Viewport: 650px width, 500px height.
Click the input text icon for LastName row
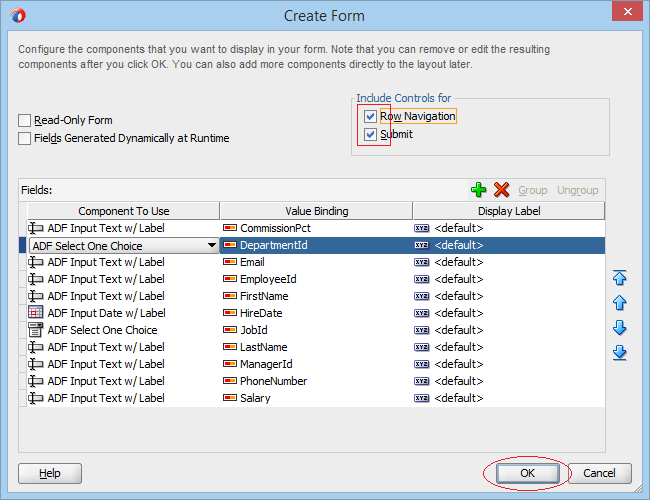pos(36,347)
